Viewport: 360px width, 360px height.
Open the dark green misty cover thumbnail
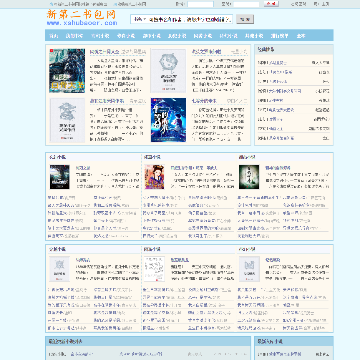(x=249, y=177)
